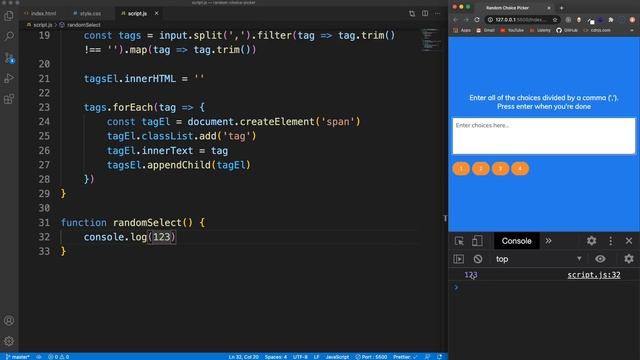This screenshot has height=360, width=640.
Task: Open the Manage gear in the VS Code activity bar
Action: pos(9,341)
